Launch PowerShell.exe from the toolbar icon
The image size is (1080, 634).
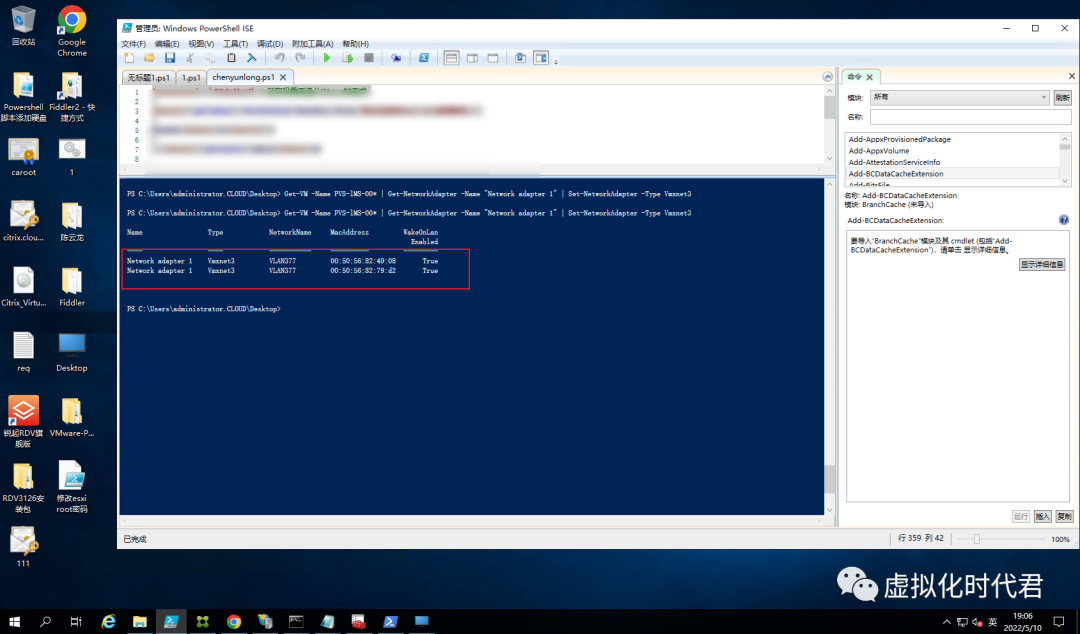coord(424,59)
